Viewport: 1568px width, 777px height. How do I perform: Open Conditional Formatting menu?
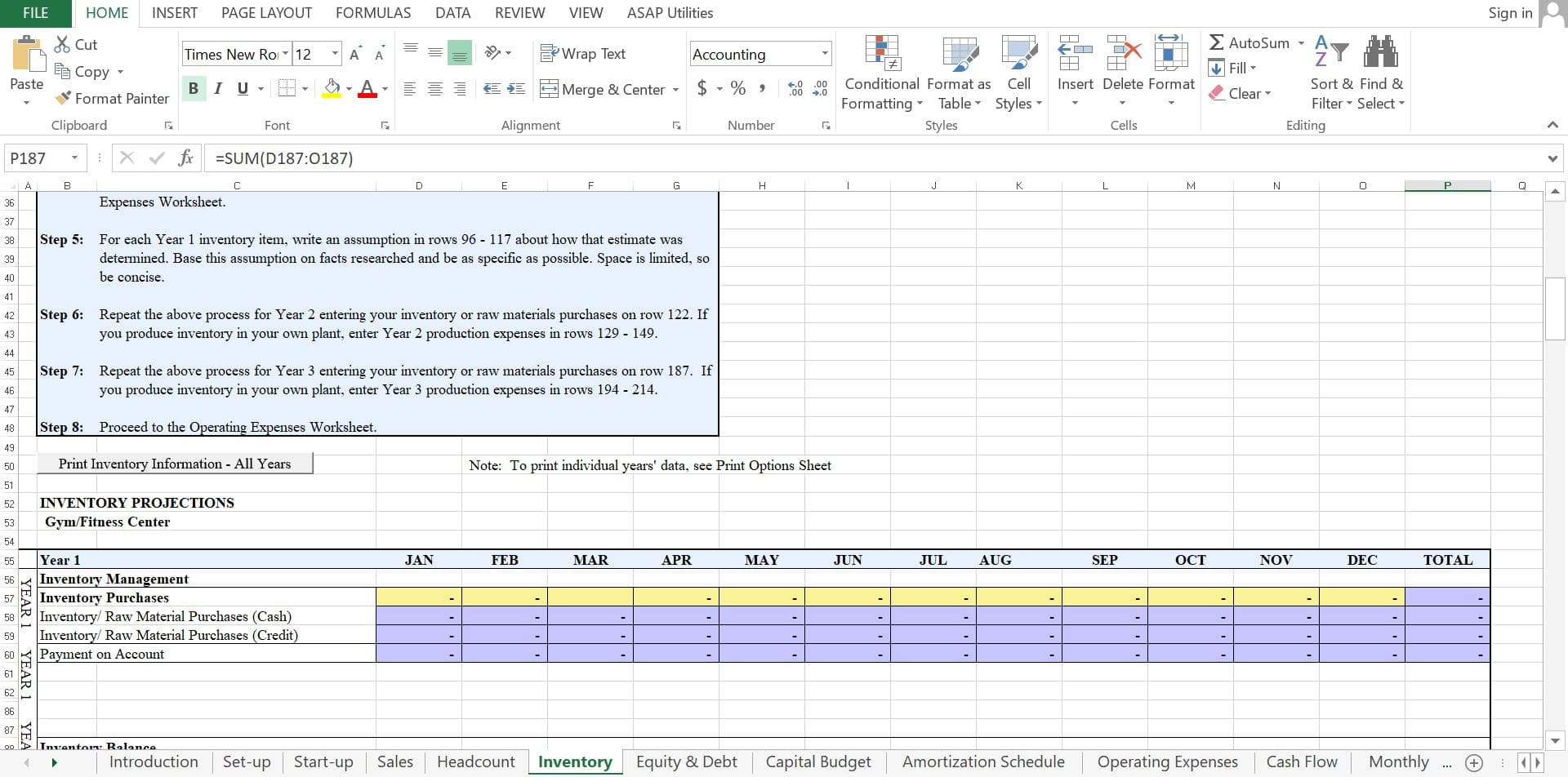[882, 73]
